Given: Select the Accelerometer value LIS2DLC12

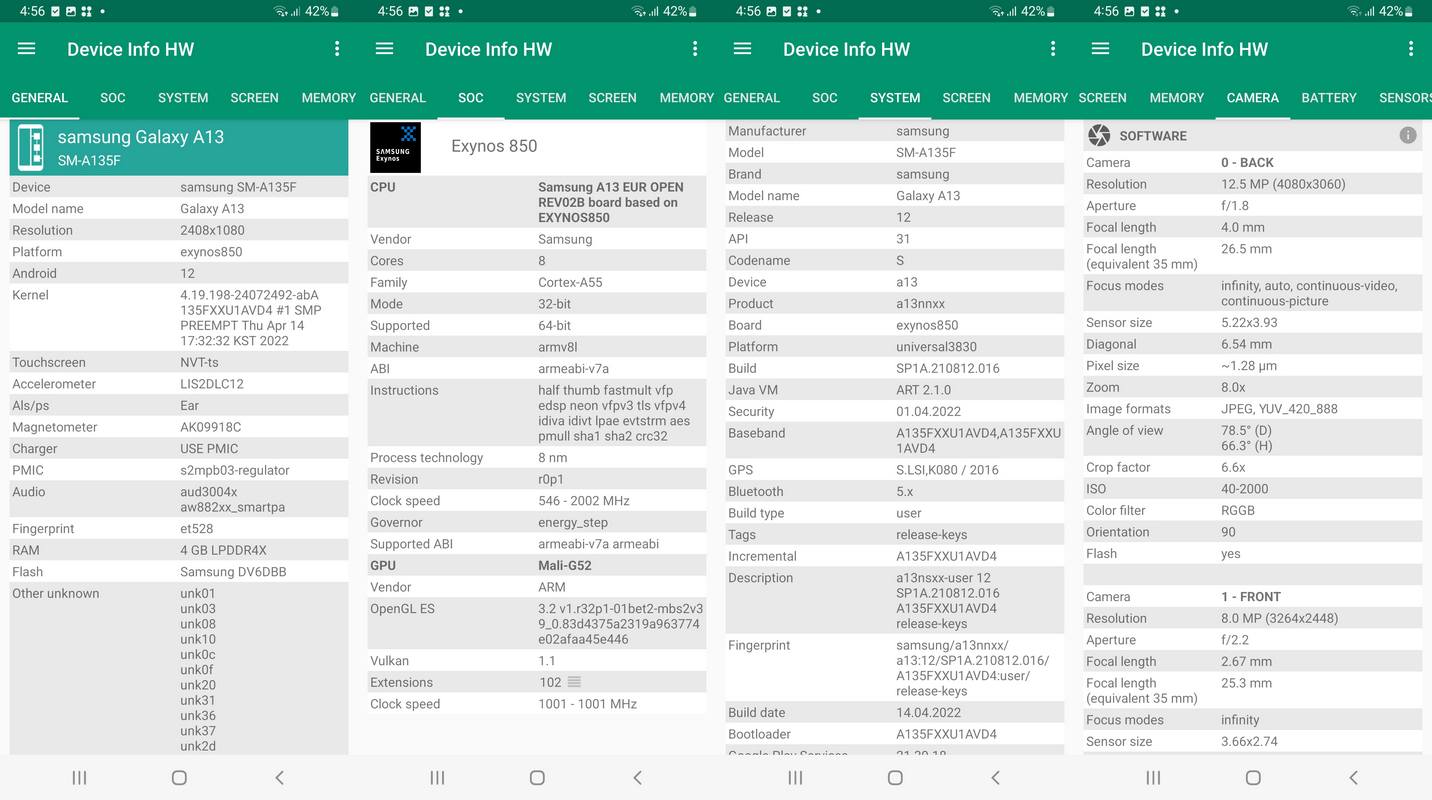Looking at the screenshot, I should [212, 384].
